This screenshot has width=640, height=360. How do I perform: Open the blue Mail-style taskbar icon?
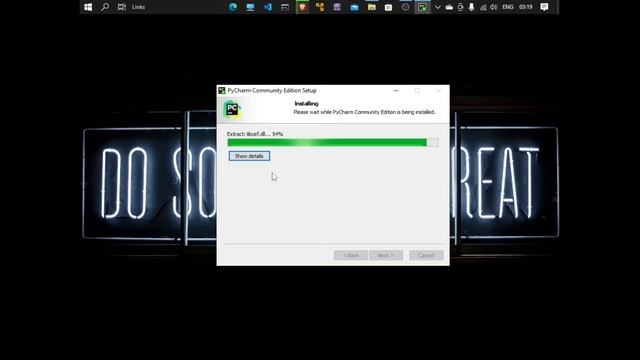(x=354, y=7)
